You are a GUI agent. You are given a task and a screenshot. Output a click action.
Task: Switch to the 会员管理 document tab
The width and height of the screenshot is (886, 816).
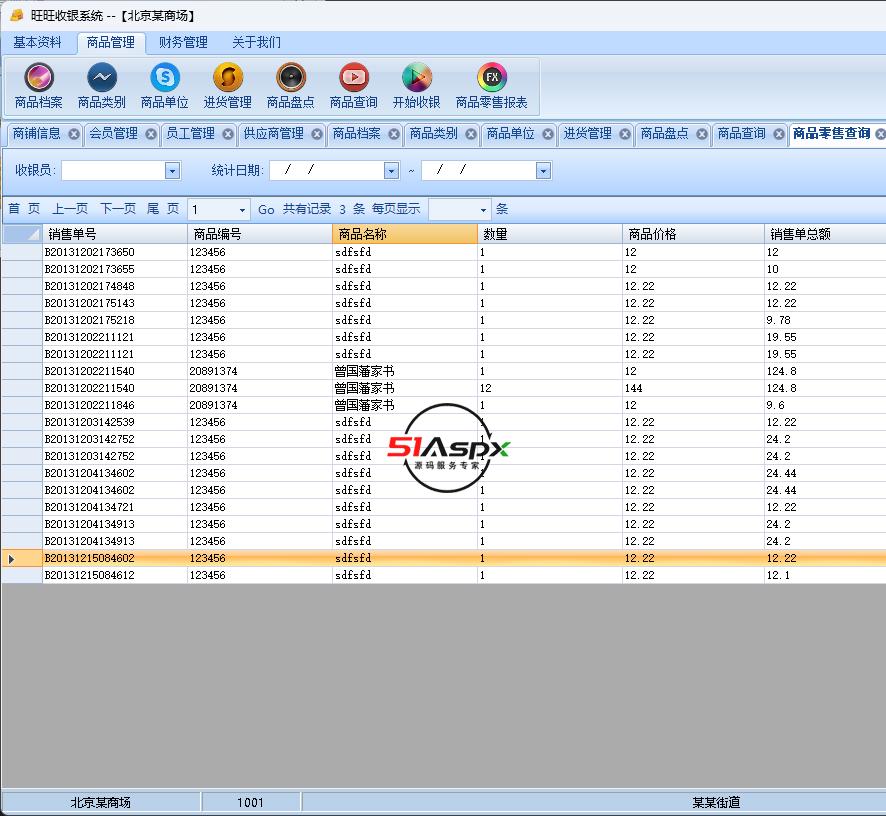point(114,134)
